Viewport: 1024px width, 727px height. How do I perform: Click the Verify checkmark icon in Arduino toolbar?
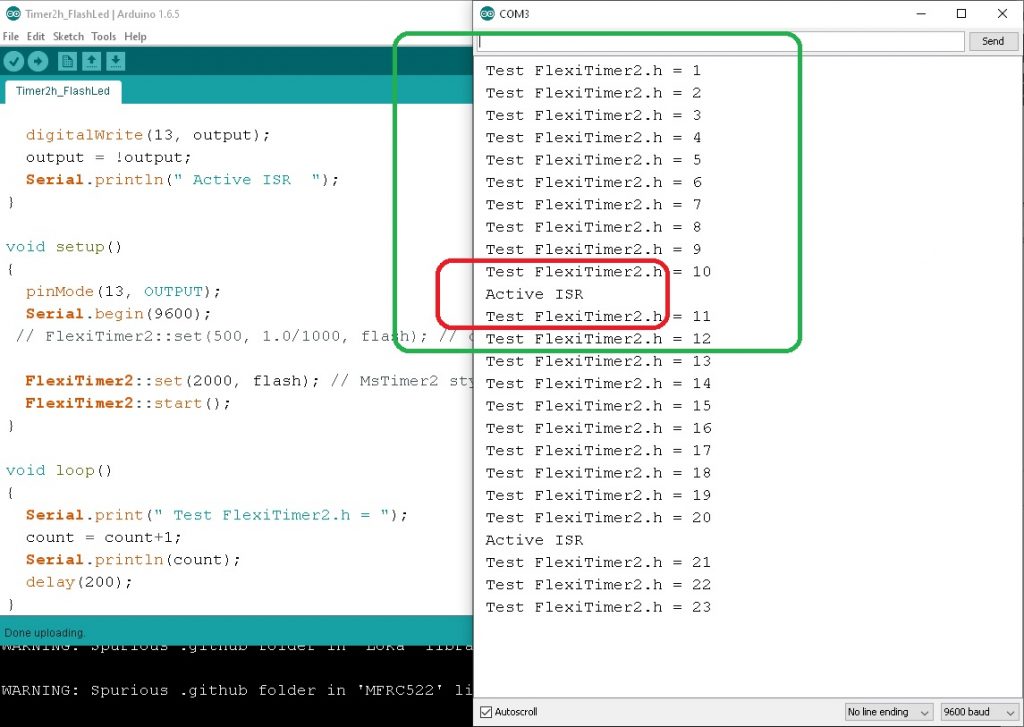pyautogui.click(x=14, y=61)
